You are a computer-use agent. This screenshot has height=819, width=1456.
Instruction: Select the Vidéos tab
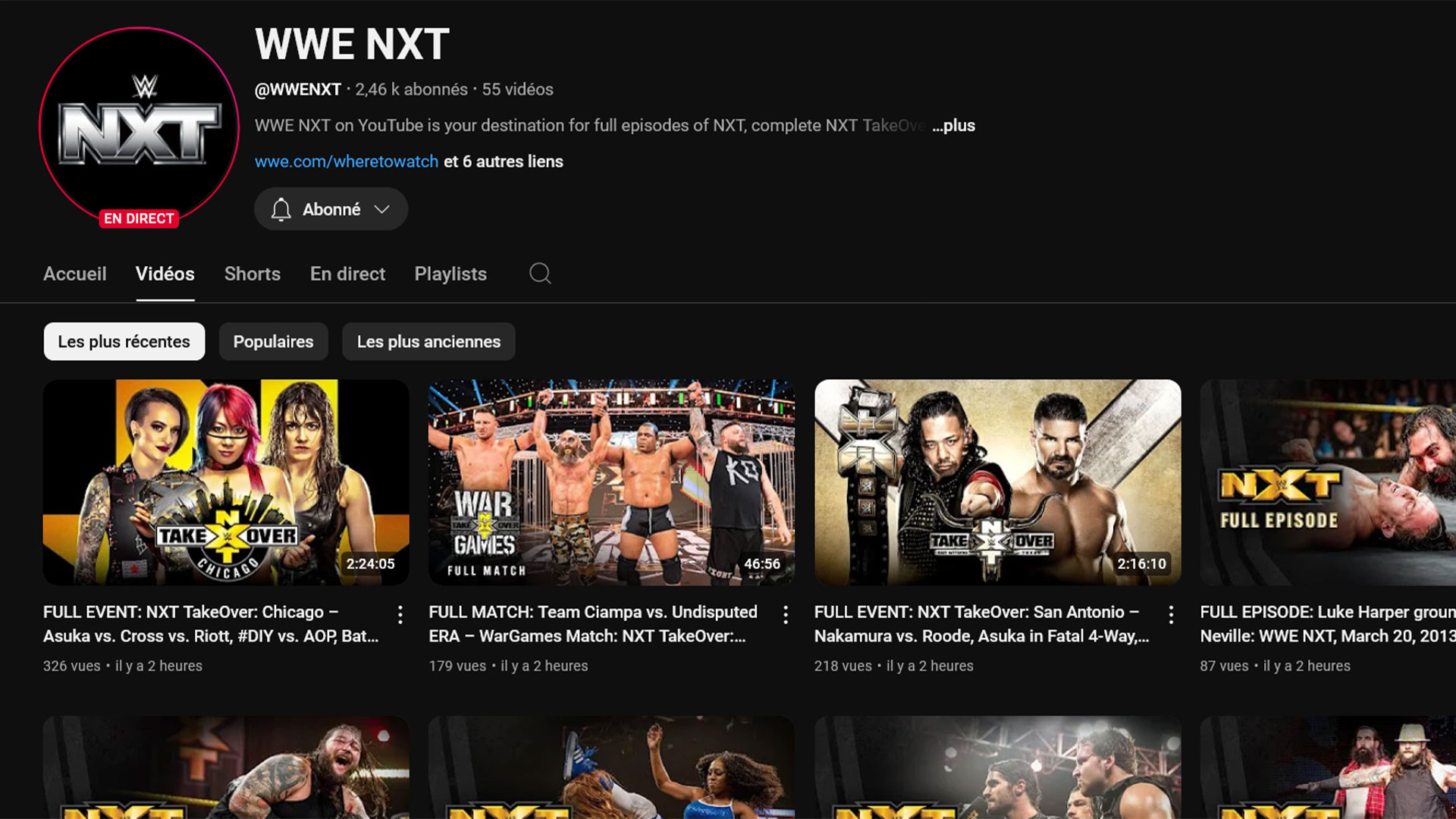[165, 274]
